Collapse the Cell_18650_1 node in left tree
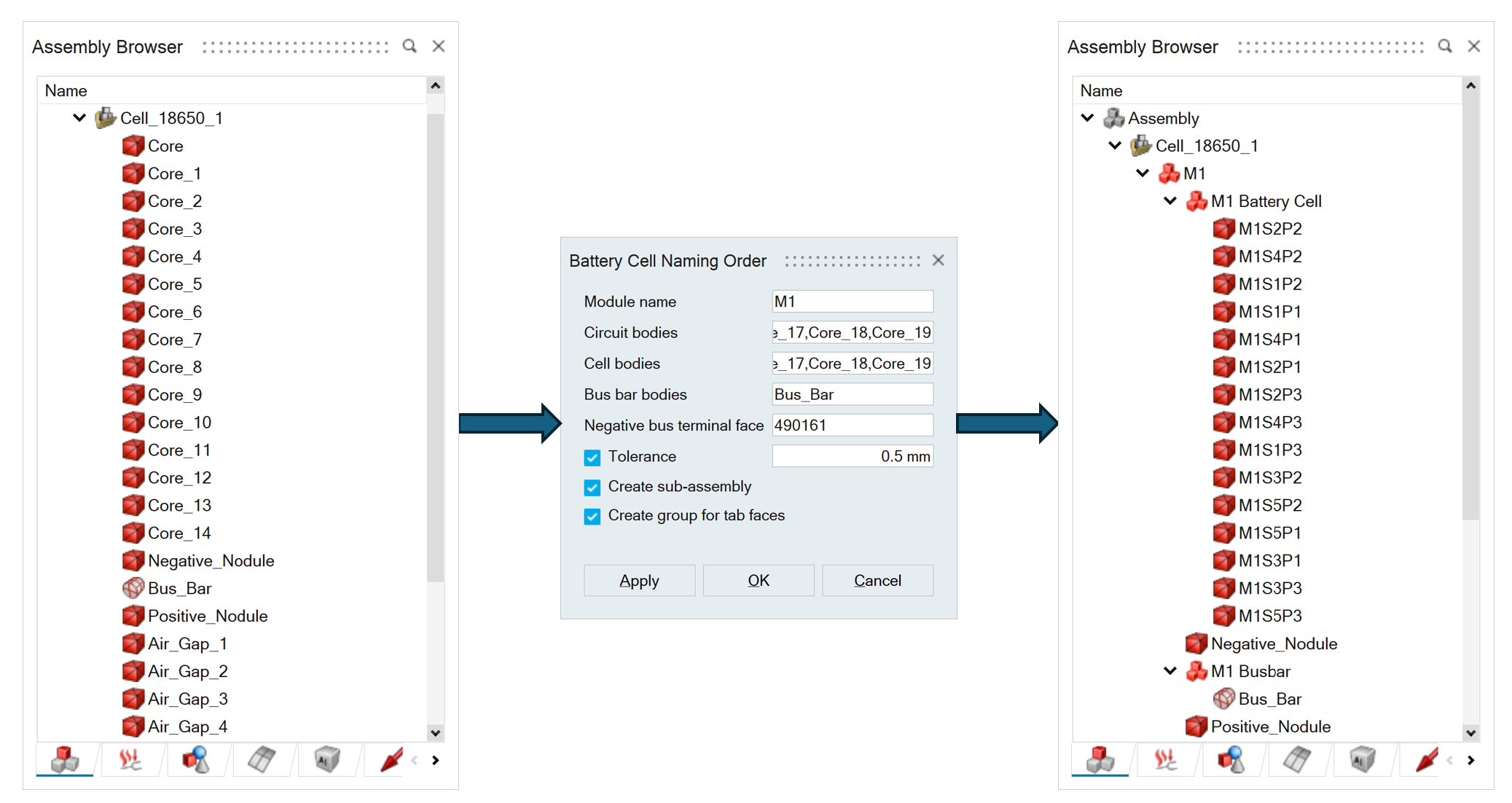Viewport: 1512px width, 803px height. click(79, 118)
